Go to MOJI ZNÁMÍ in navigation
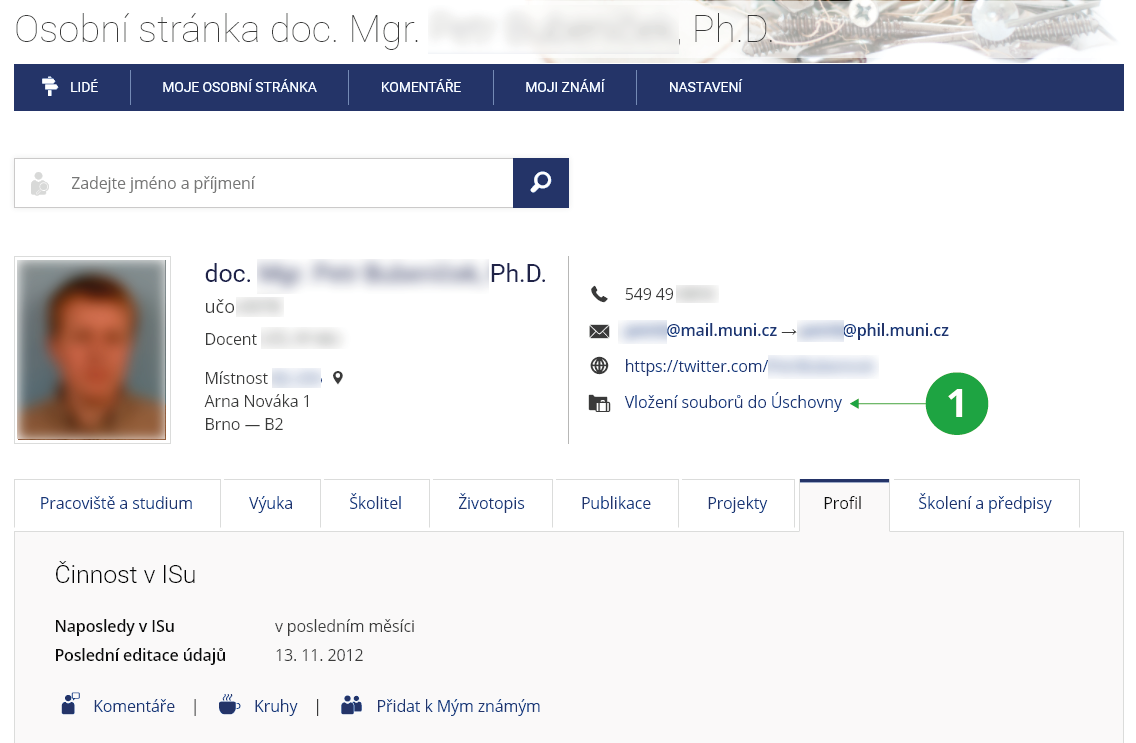Viewport: 1136px width, 743px height. pos(564,87)
